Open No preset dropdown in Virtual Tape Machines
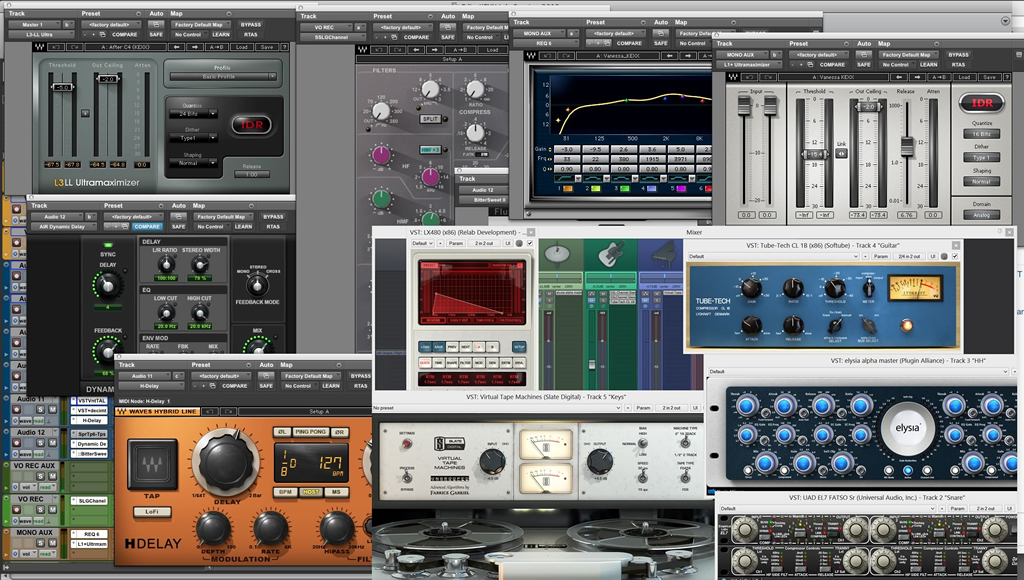Screen dimensions: 1024x580 496,408
